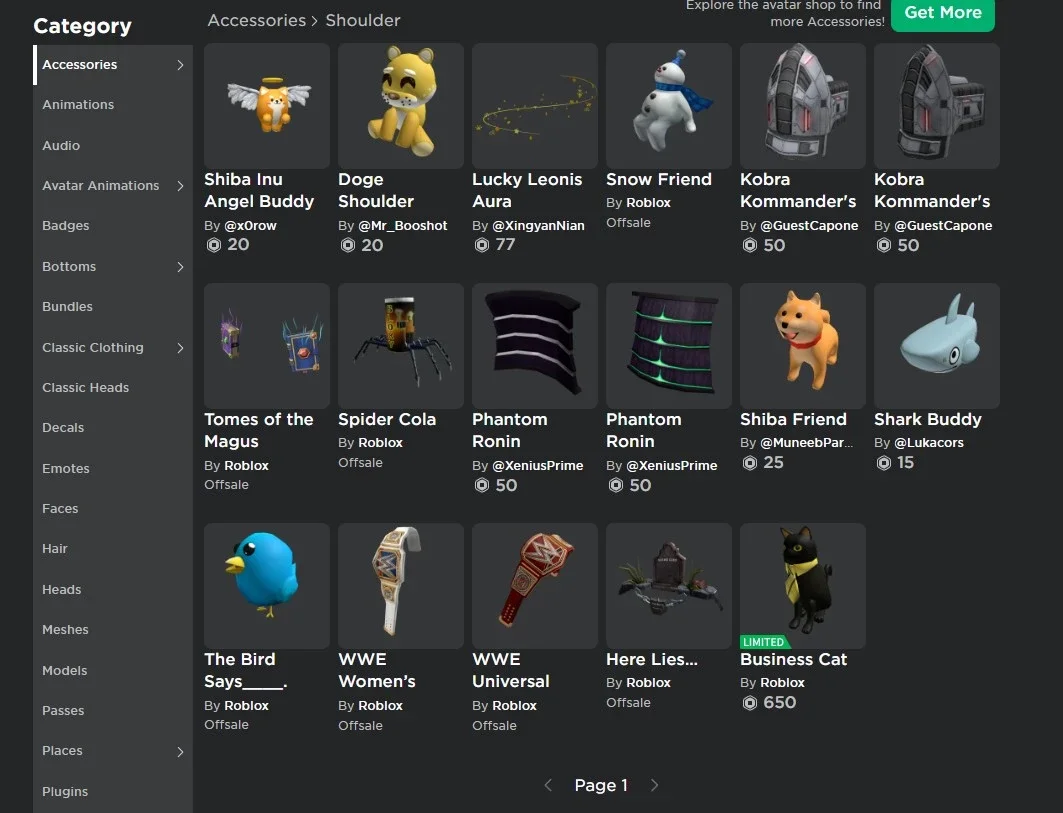Go to the next page arrow
The height and width of the screenshot is (813, 1063).
coord(654,785)
